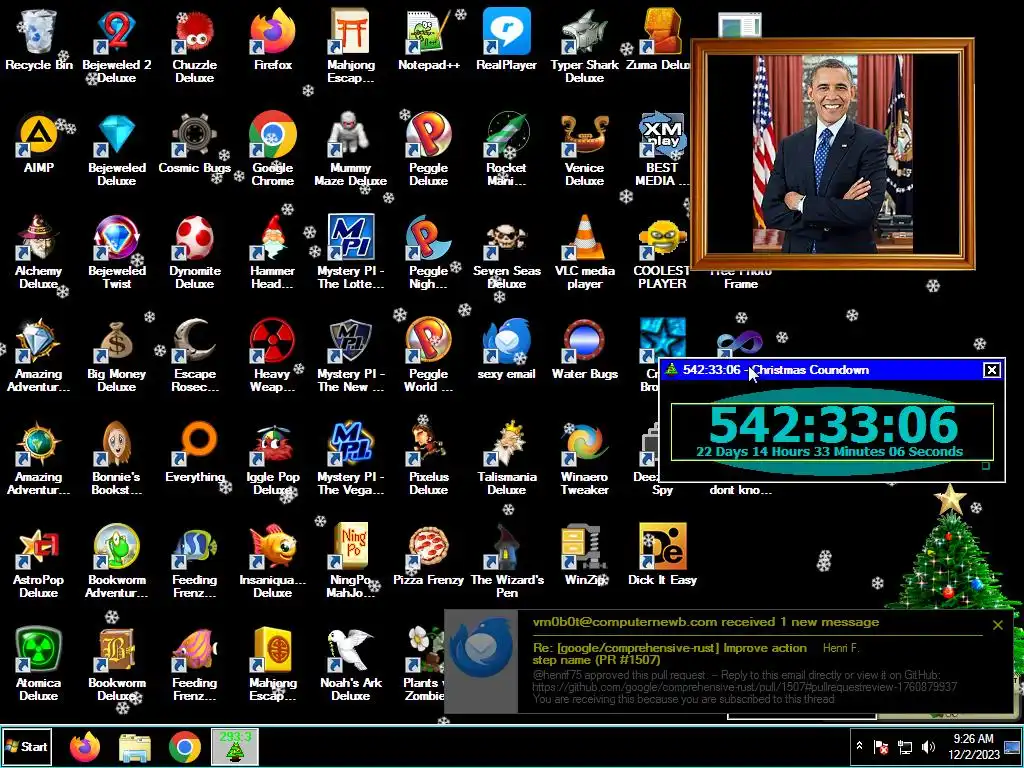
Task: Open WinZip desktop shortcut
Action: 584,555
